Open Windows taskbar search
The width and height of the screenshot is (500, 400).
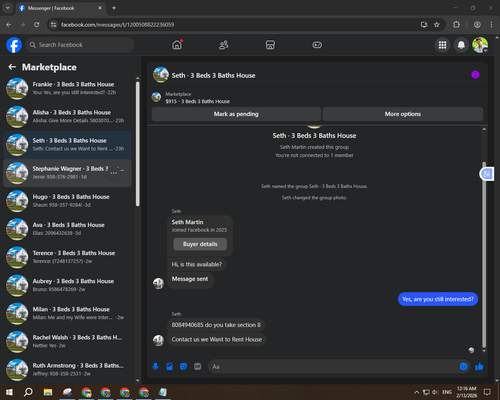pyautogui.click(x=28, y=392)
